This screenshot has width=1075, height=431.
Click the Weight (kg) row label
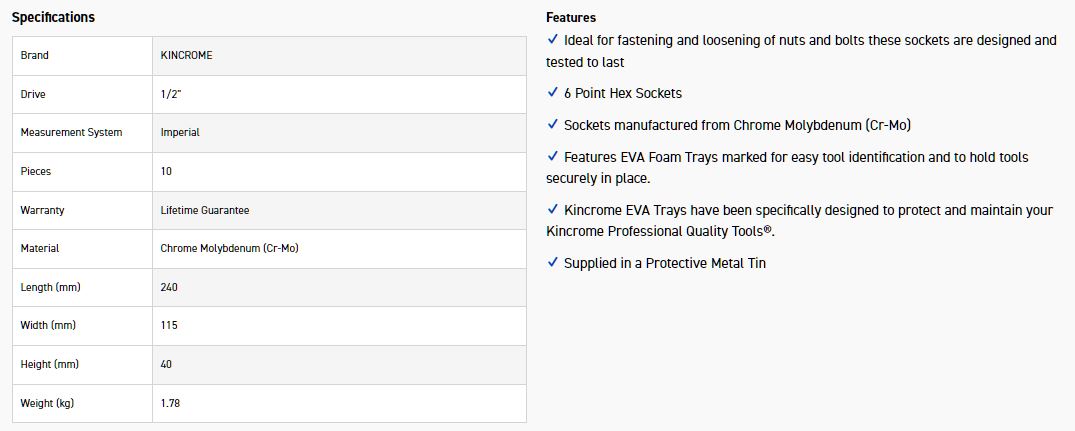[x=47, y=403]
